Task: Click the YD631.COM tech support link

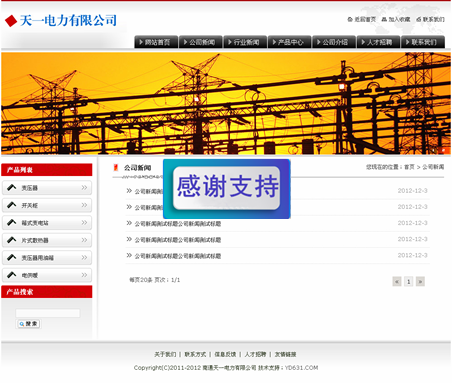Action: click(302, 368)
